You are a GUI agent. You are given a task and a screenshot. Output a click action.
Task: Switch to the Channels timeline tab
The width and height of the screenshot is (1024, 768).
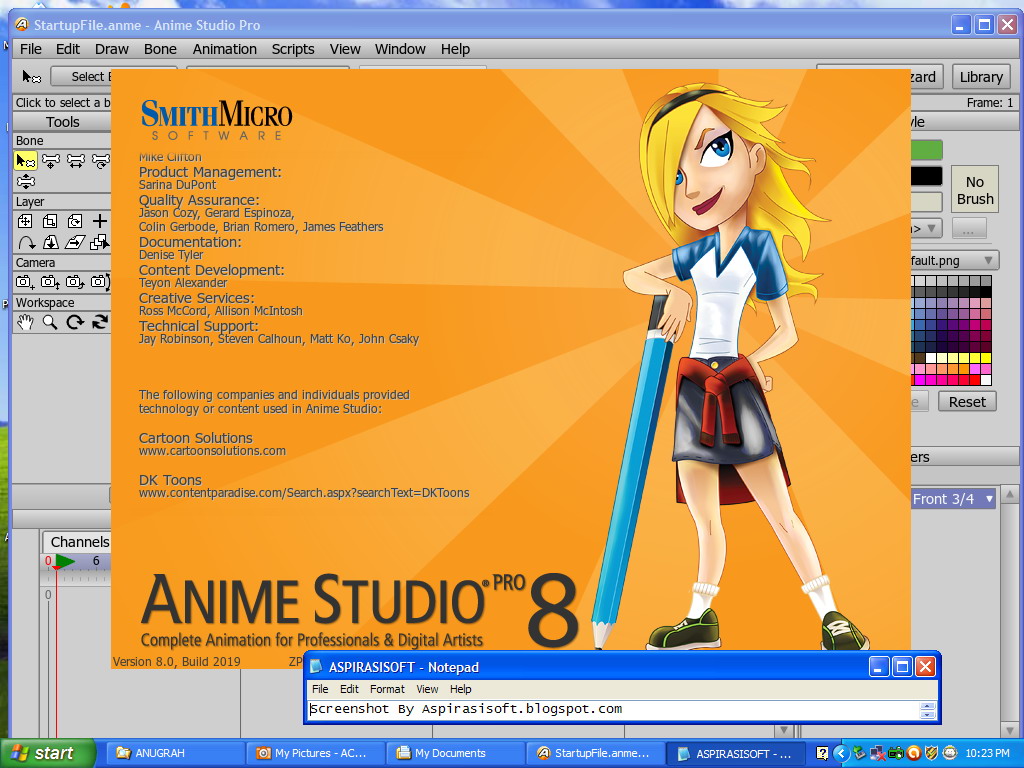coord(78,542)
